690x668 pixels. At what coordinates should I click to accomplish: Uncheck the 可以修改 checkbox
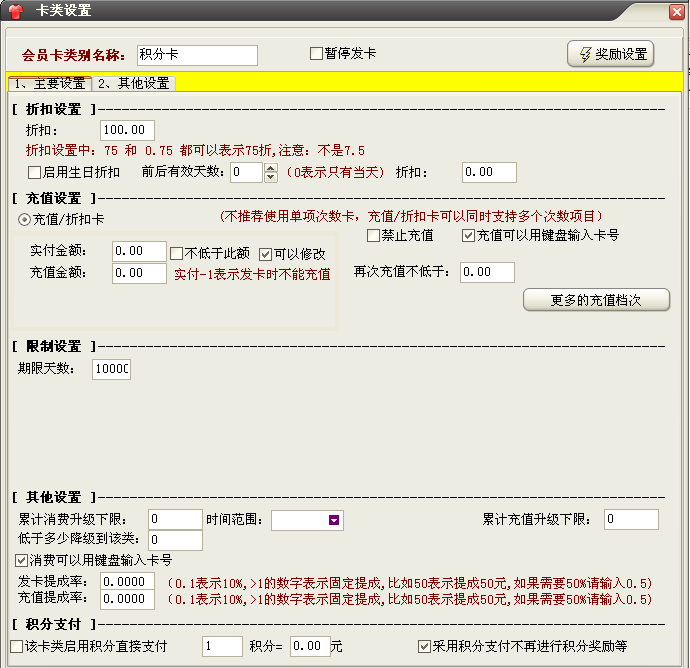coord(266,253)
